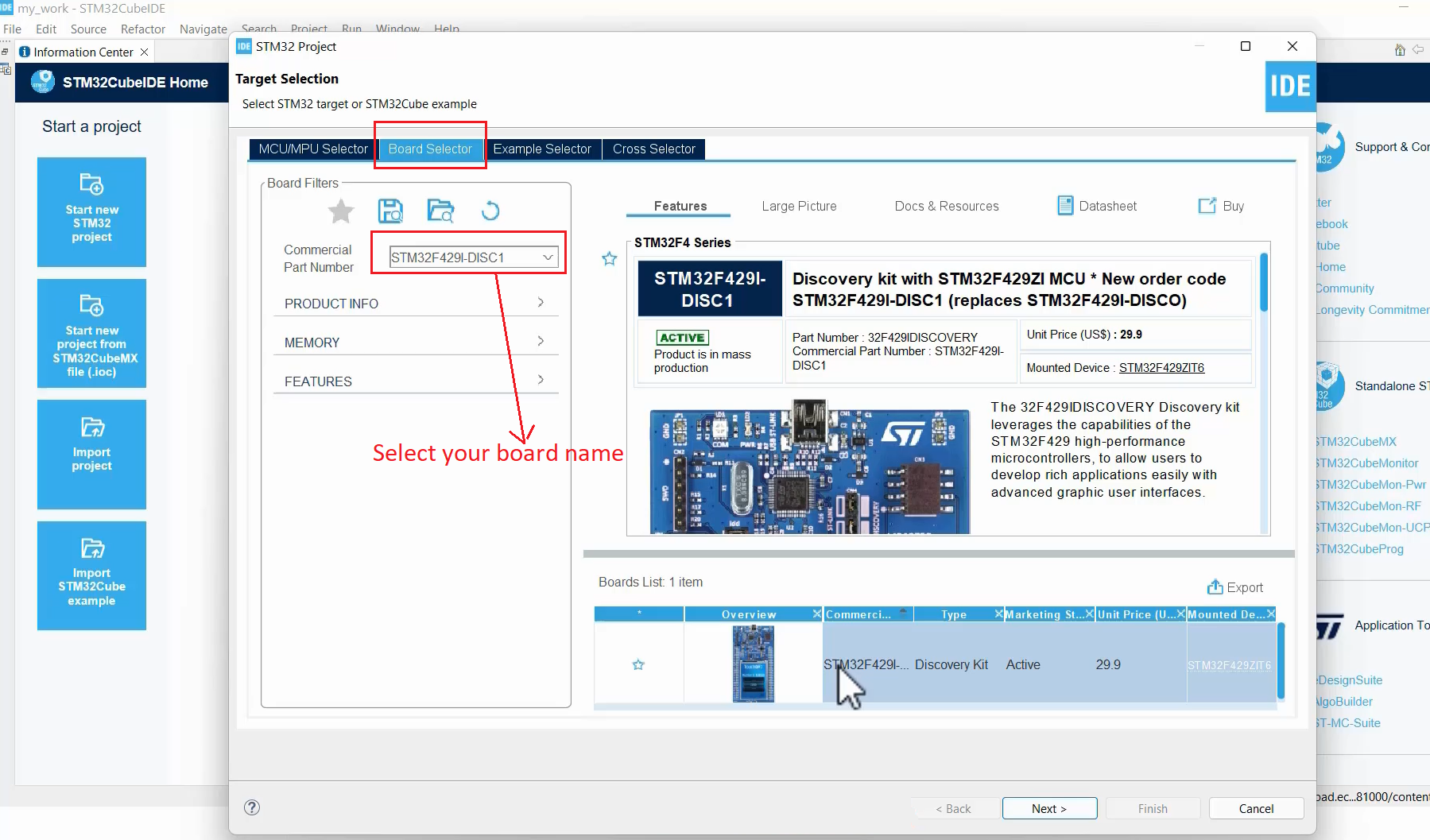Viewport: 1430px width, 840px height.
Task: Click the board thumbnail in boards list
Action: coord(753,664)
